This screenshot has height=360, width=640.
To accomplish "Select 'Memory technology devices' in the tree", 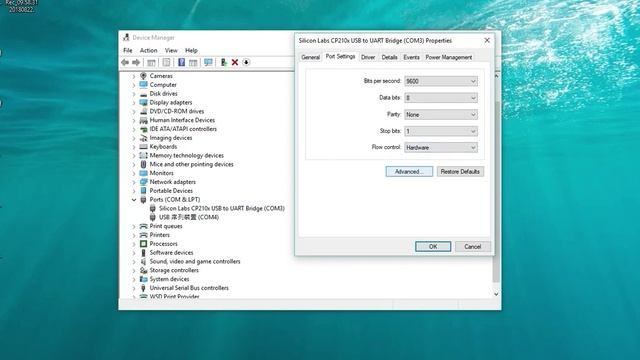I will pos(187,156).
